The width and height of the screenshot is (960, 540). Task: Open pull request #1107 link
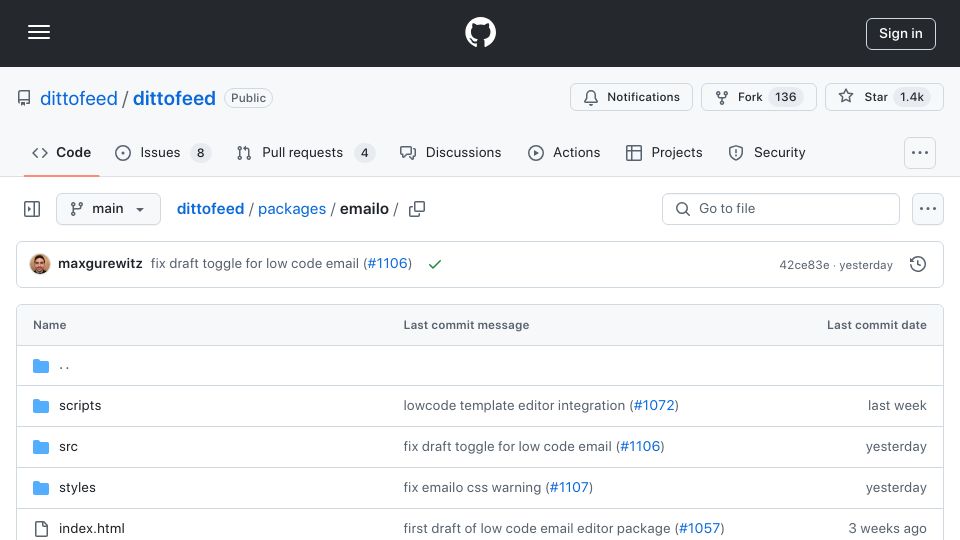569,487
